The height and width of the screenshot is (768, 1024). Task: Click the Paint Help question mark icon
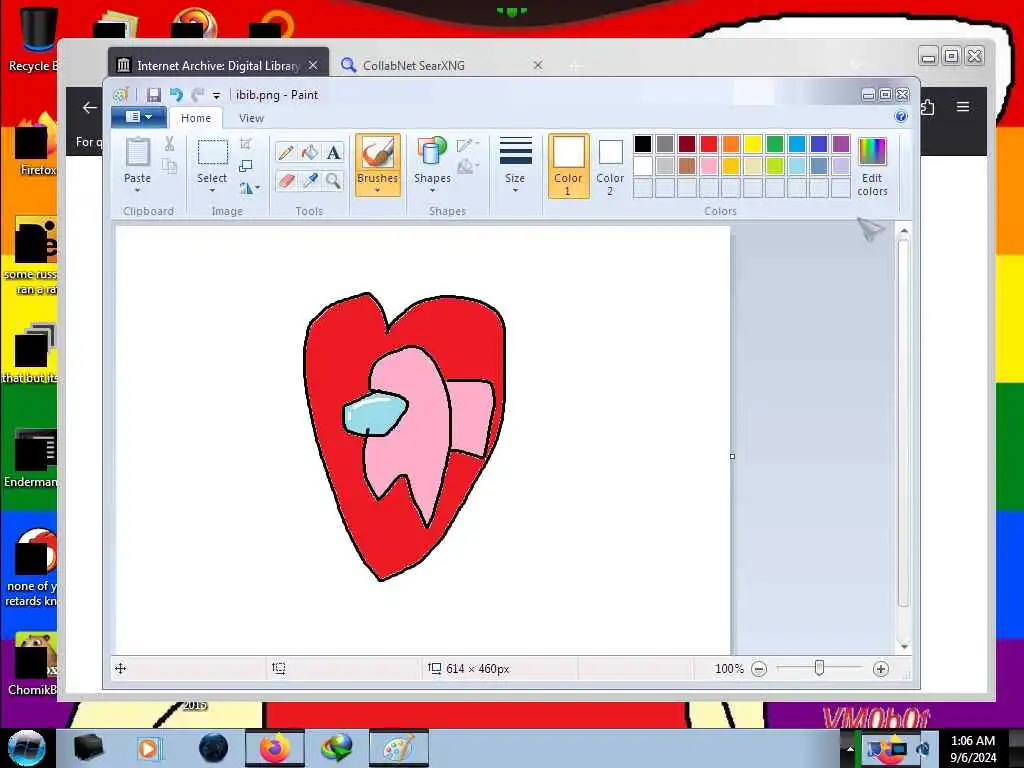point(901,117)
